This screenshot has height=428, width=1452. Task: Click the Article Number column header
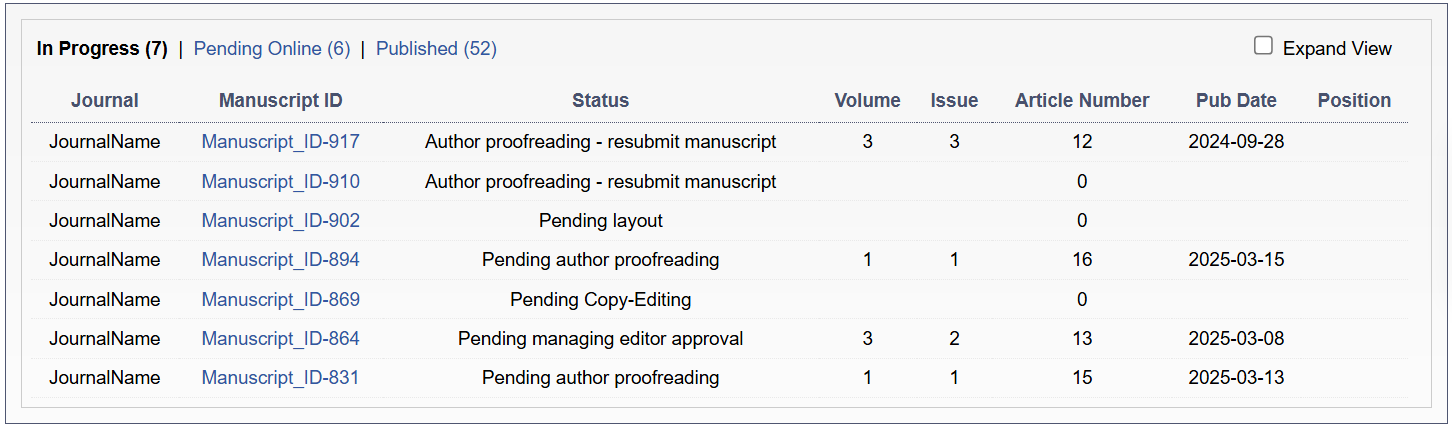pyautogui.click(x=1082, y=100)
